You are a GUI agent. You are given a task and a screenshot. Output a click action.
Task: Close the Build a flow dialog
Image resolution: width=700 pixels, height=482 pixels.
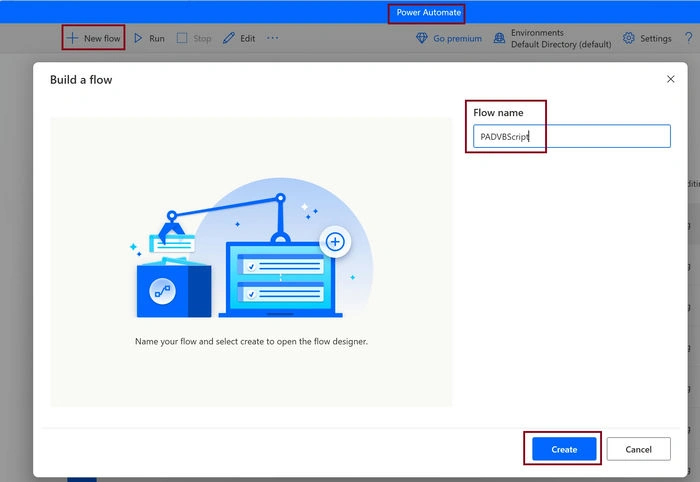point(671,79)
